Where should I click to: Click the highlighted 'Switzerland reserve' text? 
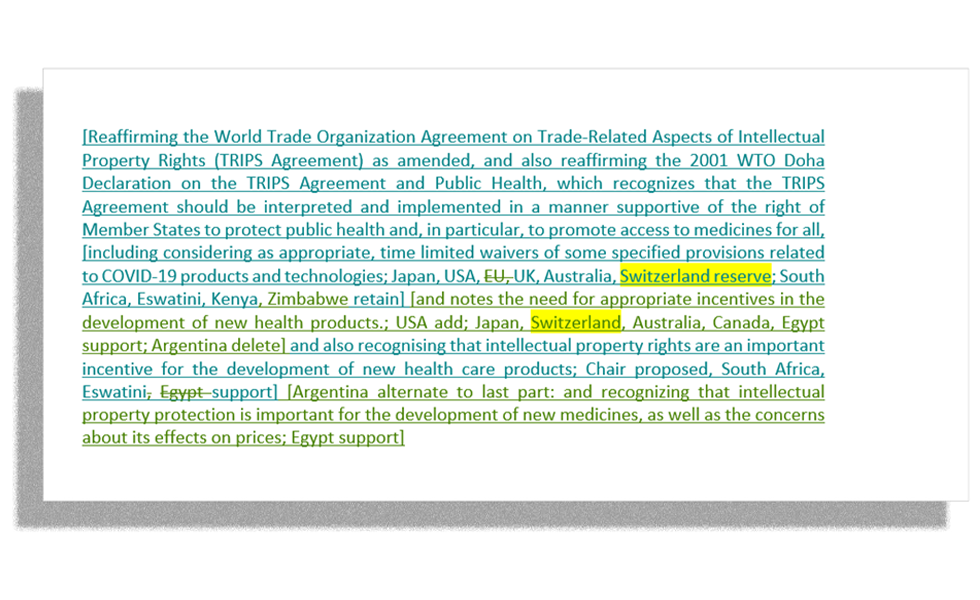[x=695, y=276]
